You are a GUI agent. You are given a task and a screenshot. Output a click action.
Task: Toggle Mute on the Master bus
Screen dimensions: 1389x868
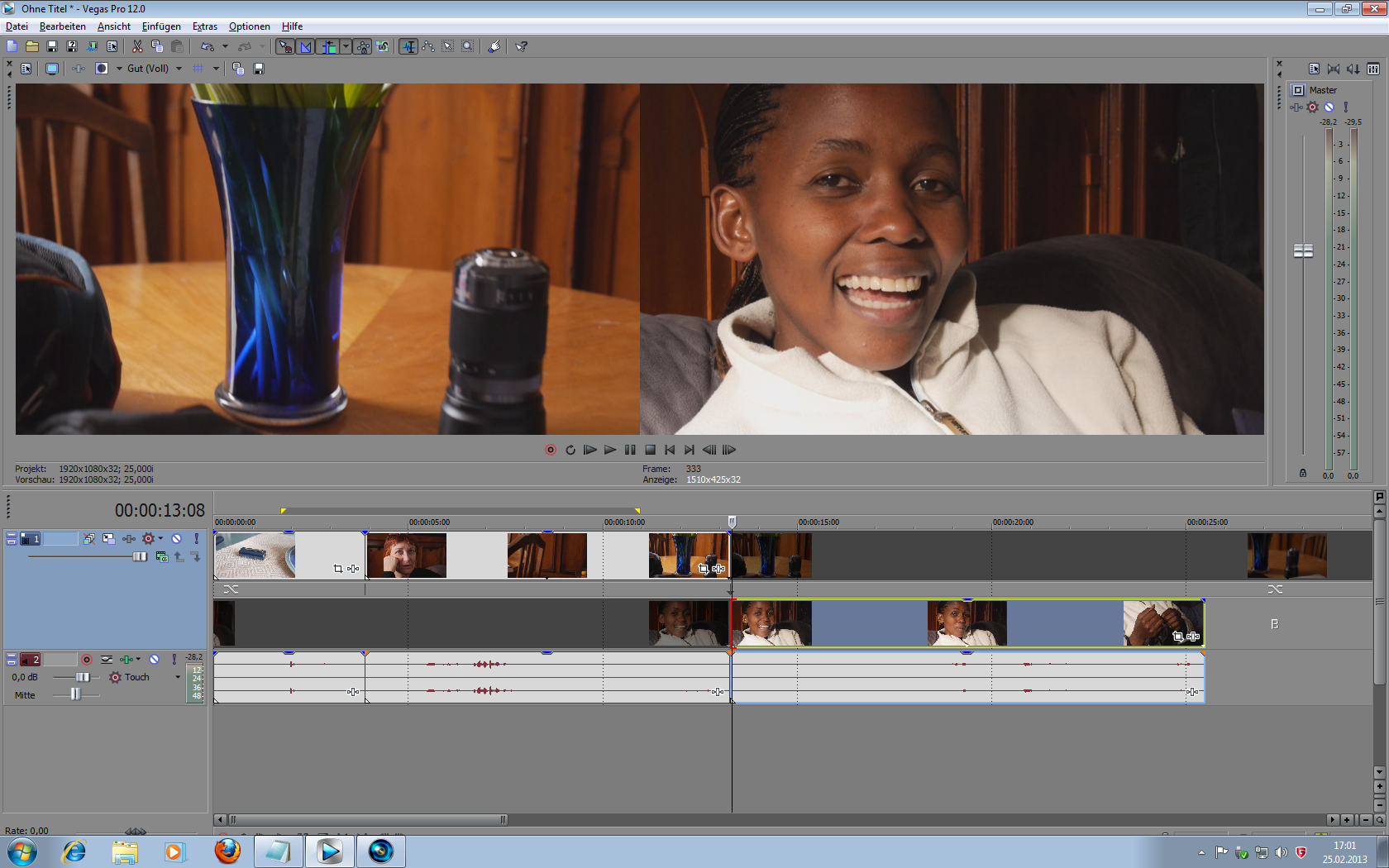(1329, 107)
